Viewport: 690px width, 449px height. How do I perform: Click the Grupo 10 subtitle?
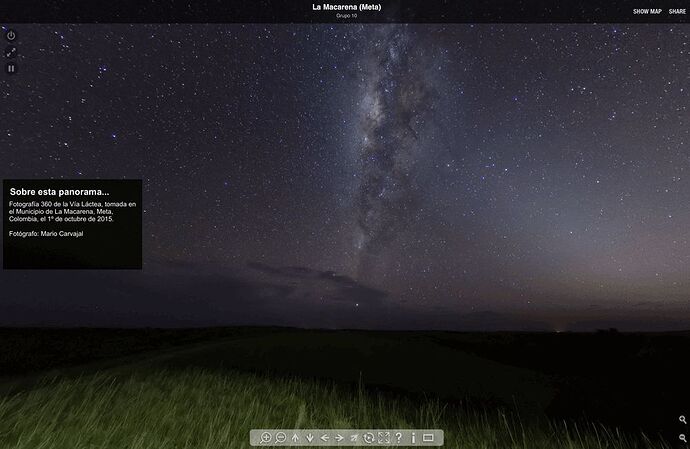[x=347, y=16]
